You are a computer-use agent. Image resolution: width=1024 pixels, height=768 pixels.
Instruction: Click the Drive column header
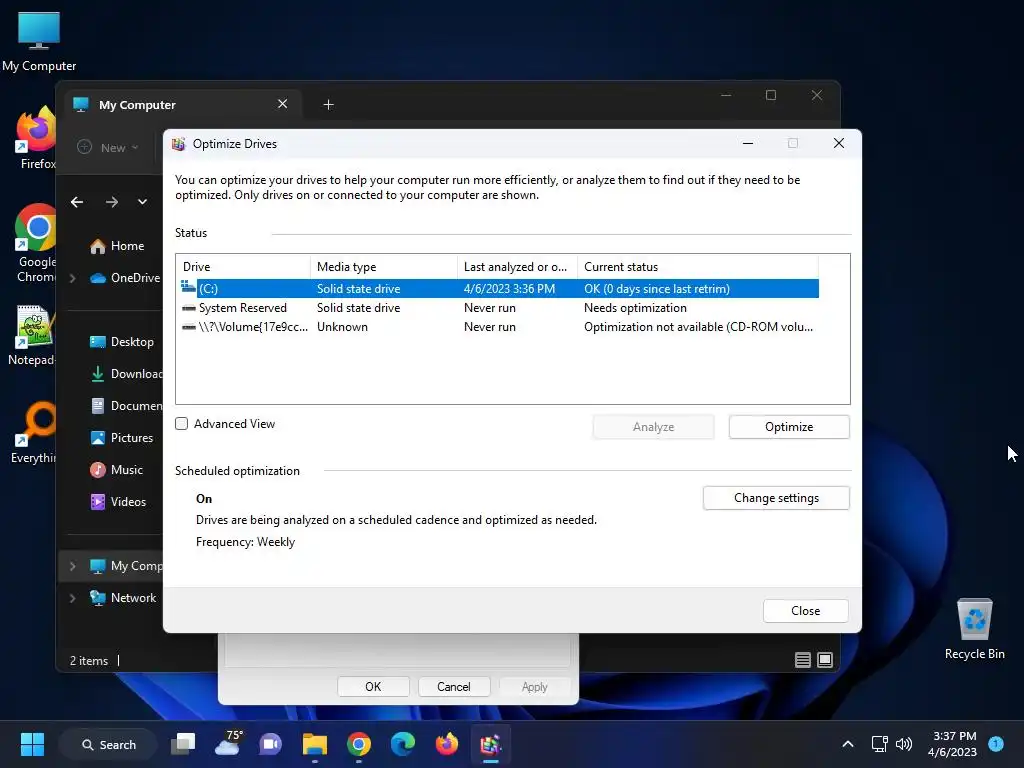tap(244, 266)
